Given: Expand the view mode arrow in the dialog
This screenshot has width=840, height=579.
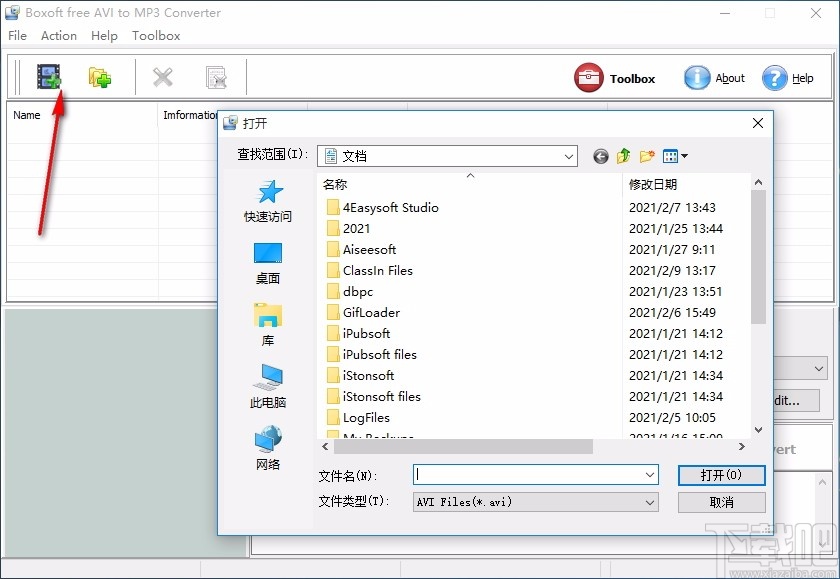Looking at the screenshot, I should click(x=683, y=156).
